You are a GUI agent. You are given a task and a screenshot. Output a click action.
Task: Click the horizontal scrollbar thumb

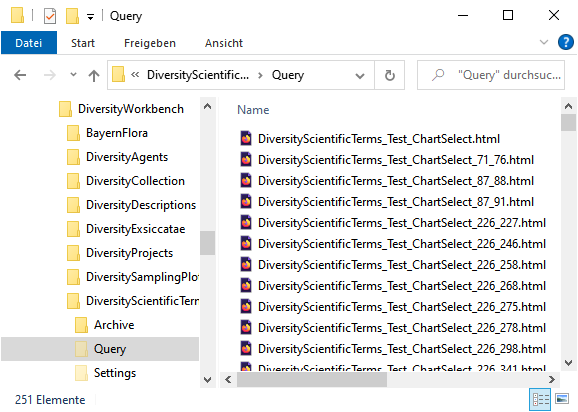(x=312, y=380)
